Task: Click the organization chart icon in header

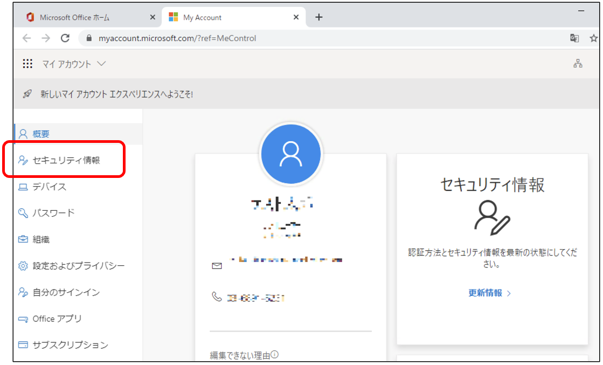Action: [x=577, y=63]
